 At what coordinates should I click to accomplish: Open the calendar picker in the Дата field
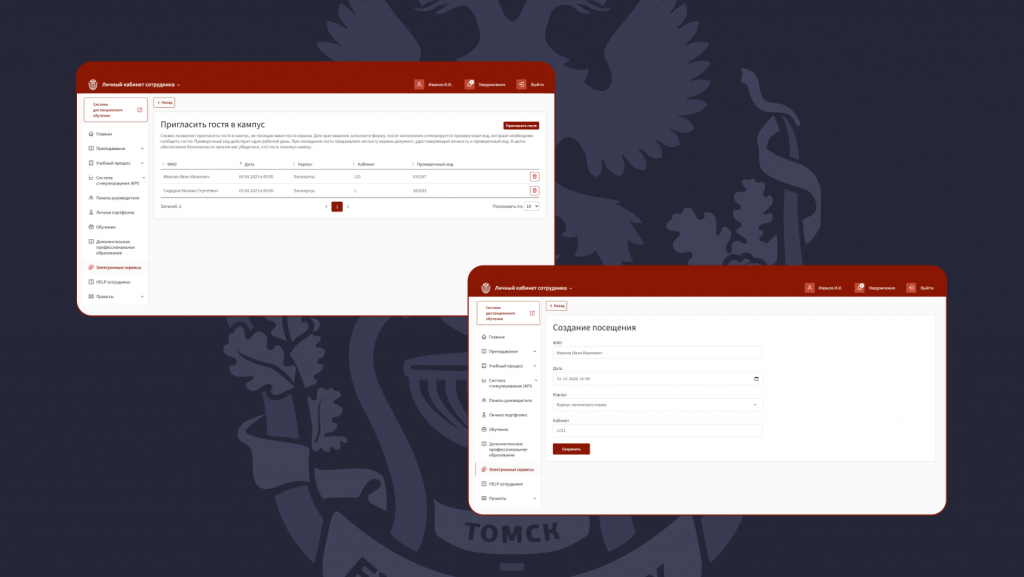tap(756, 379)
